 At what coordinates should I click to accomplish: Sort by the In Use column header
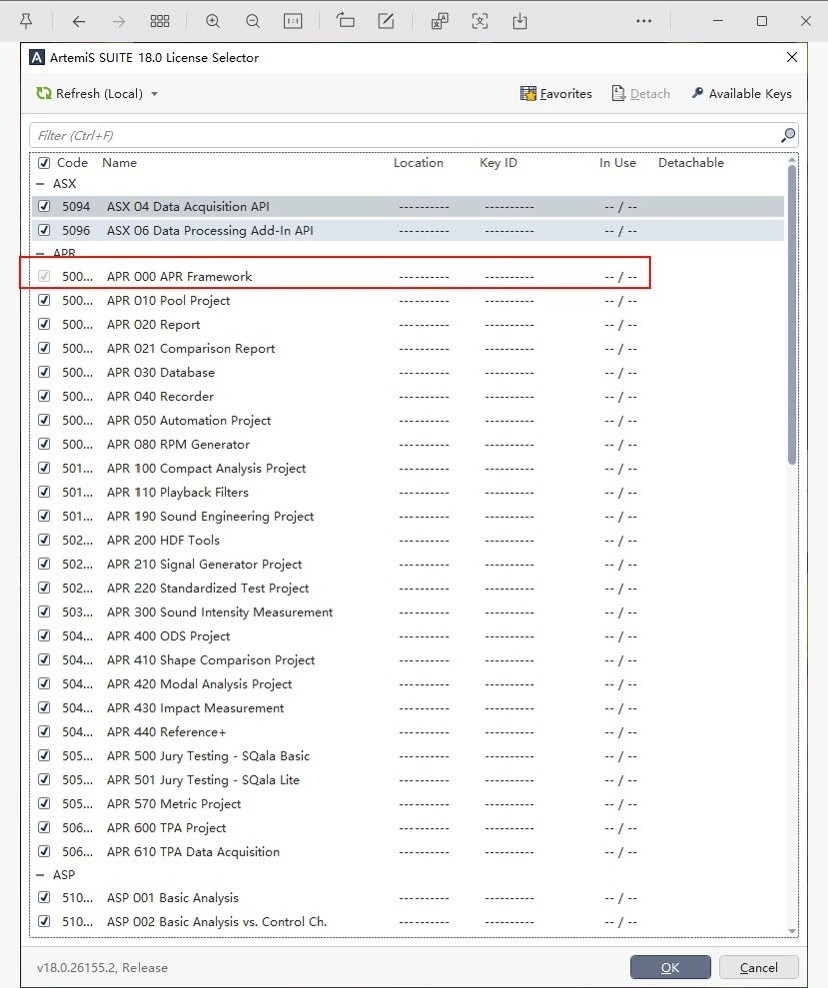(618, 163)
